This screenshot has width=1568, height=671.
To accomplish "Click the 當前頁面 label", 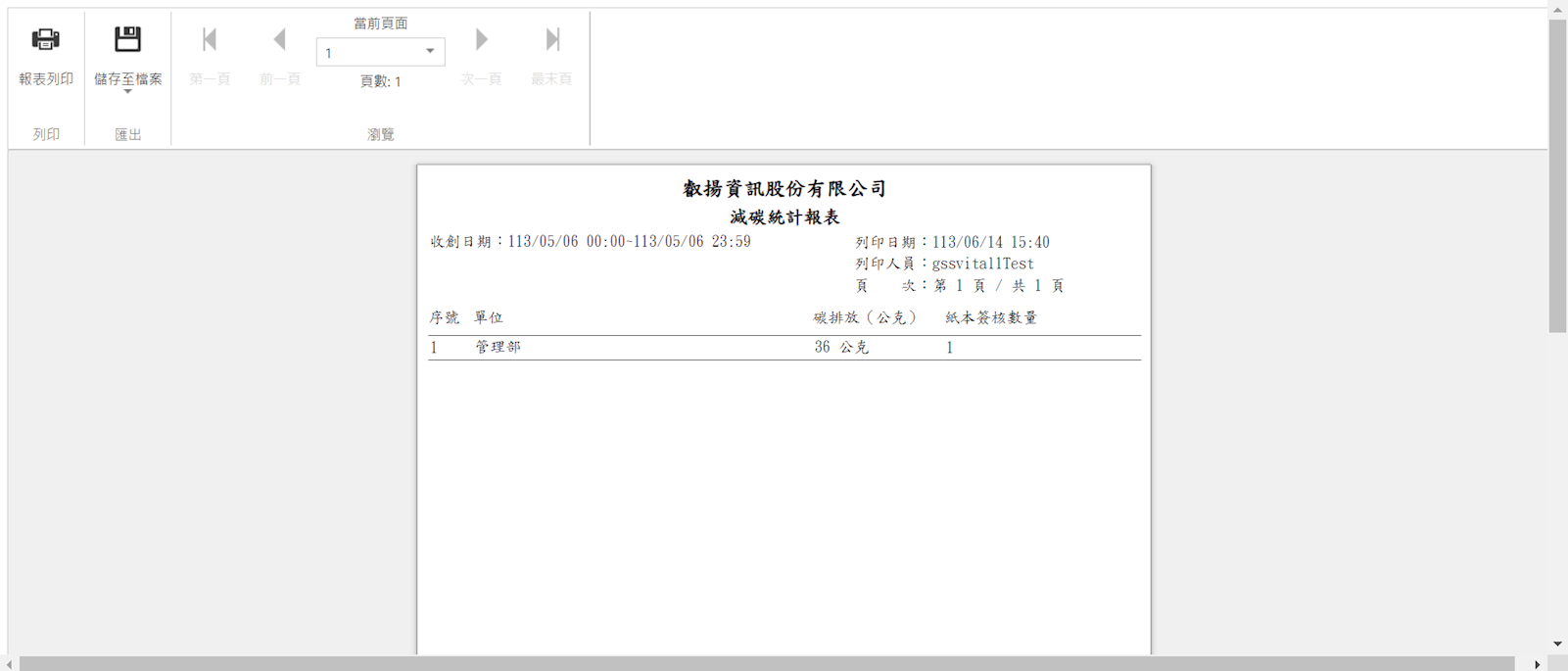I will [381, 23].
